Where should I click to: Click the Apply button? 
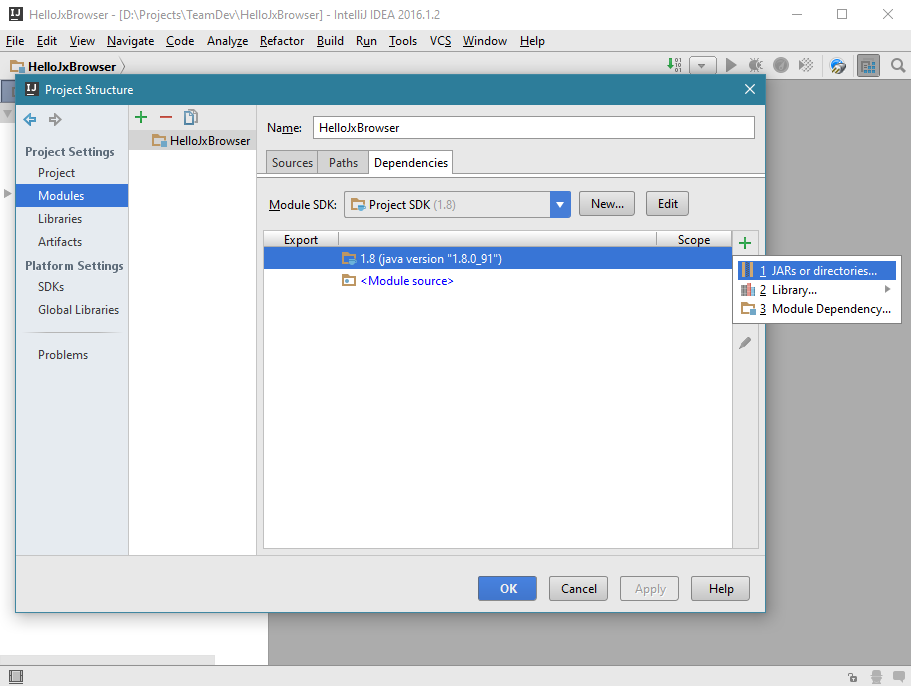[650, 589]
